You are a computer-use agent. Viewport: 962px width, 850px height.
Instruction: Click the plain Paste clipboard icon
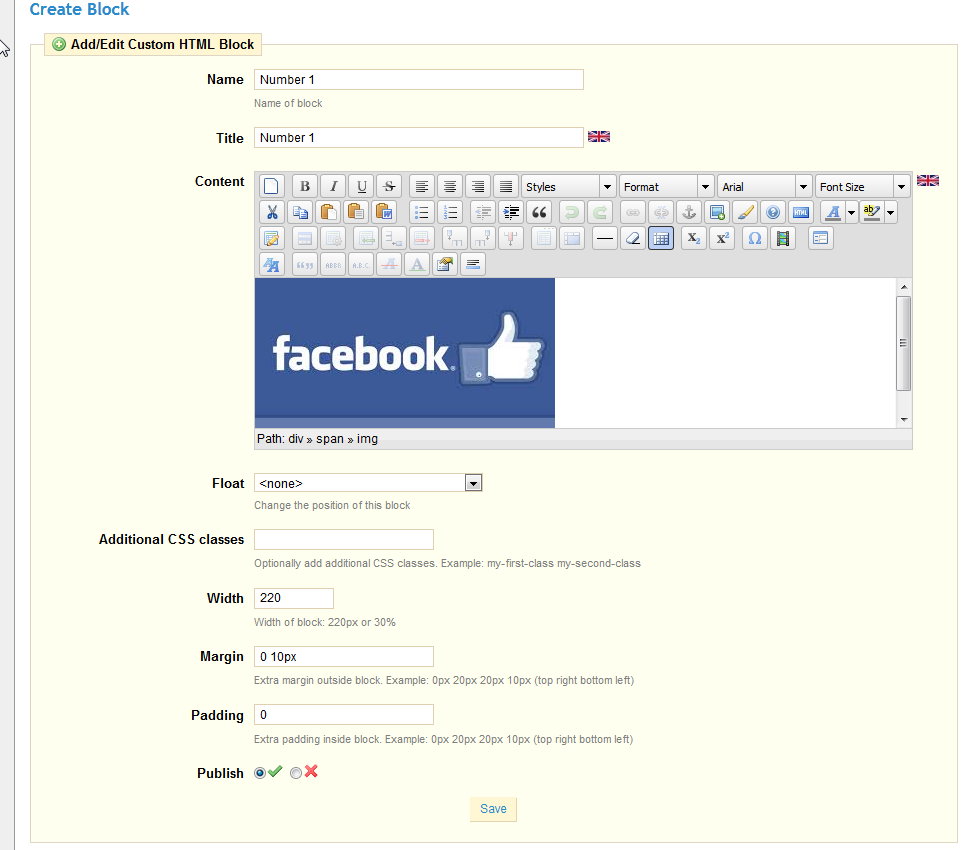pyautogui.click(x=328, y=212)
